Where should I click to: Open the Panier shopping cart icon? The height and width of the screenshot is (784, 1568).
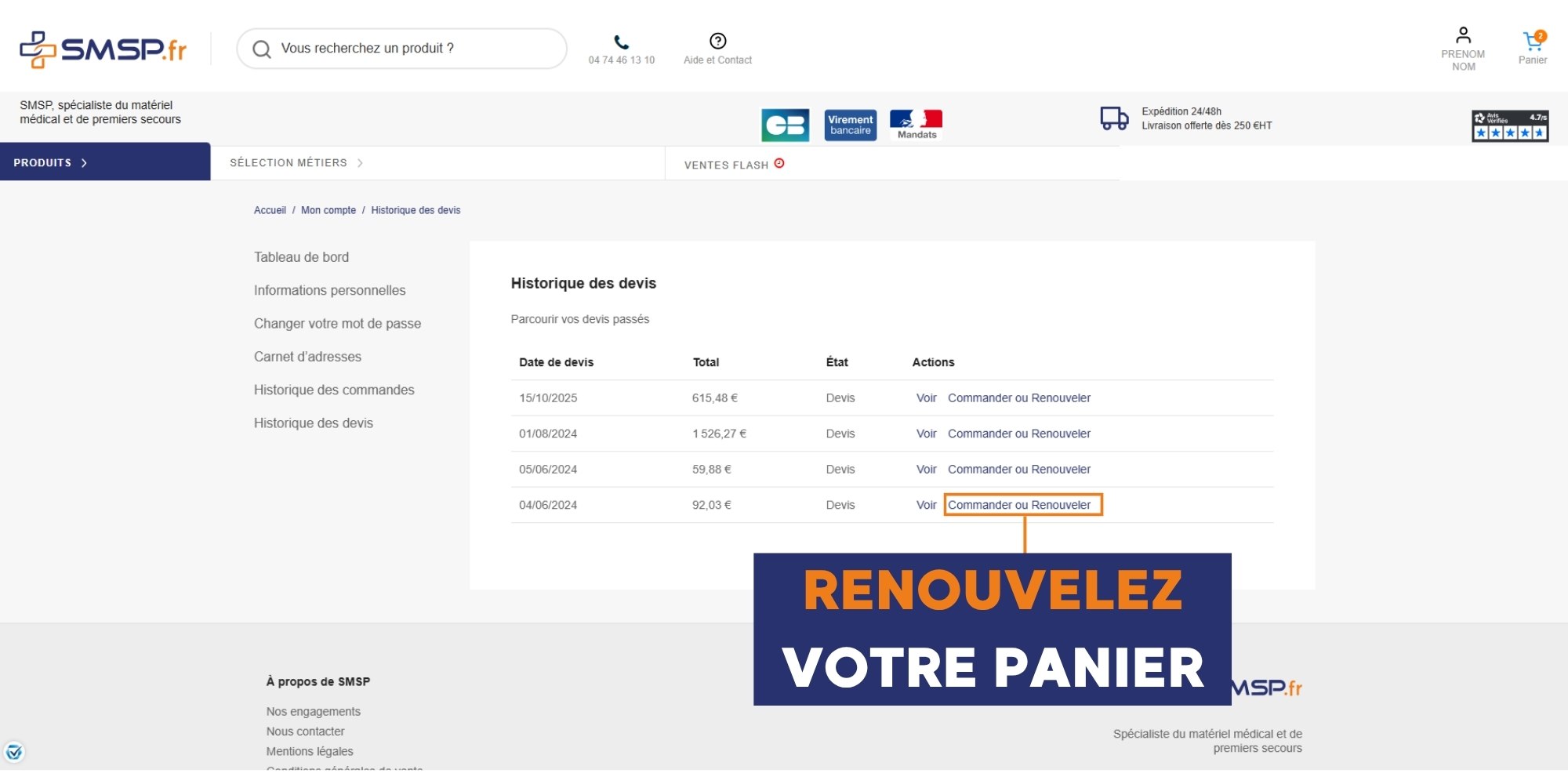click(1532, 41)
